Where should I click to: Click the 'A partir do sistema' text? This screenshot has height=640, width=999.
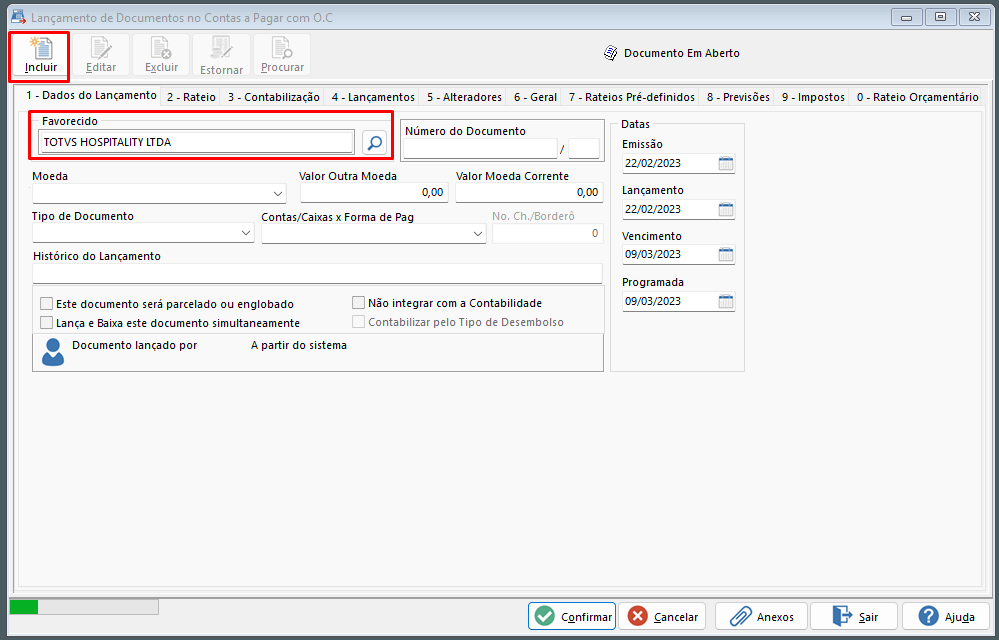coord(299,345)
